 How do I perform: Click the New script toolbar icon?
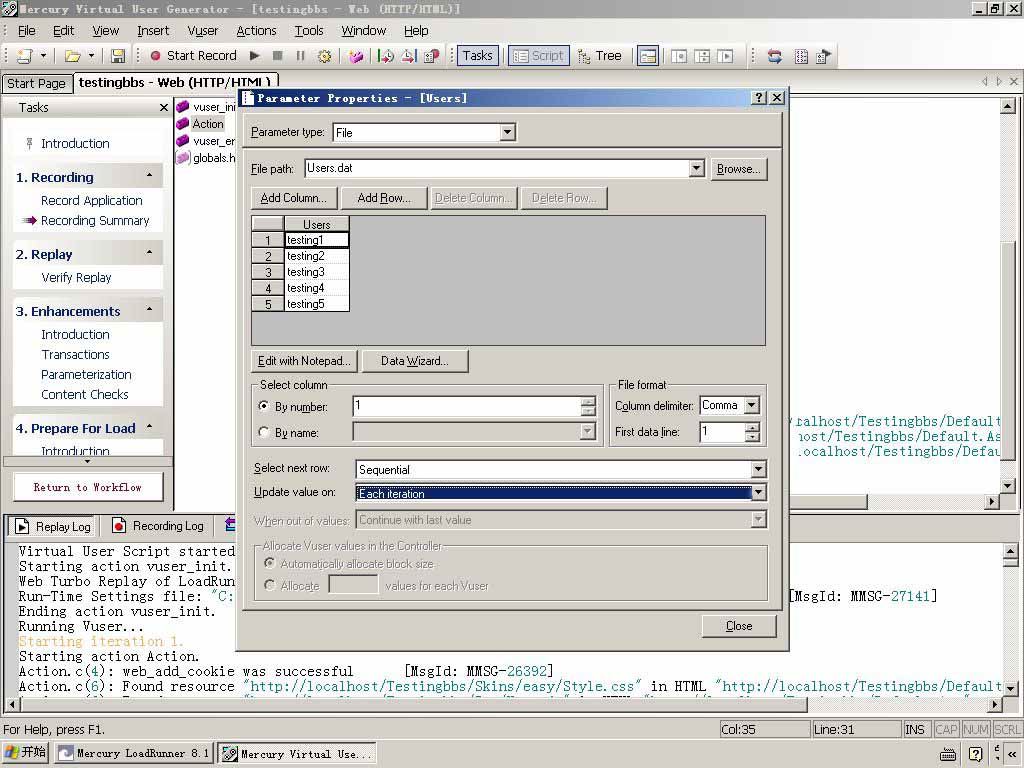pyautogui.click(x=25, y=56)
